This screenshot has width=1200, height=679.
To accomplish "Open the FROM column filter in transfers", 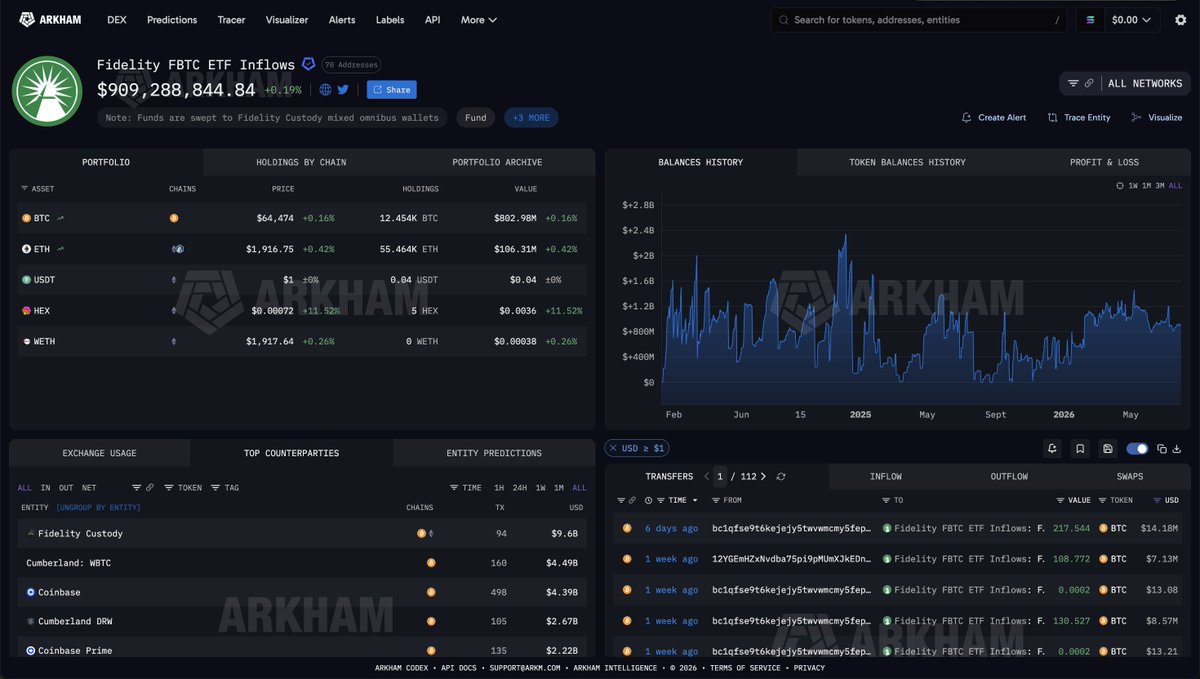I will pyautogui.click(x=726, y=500).
